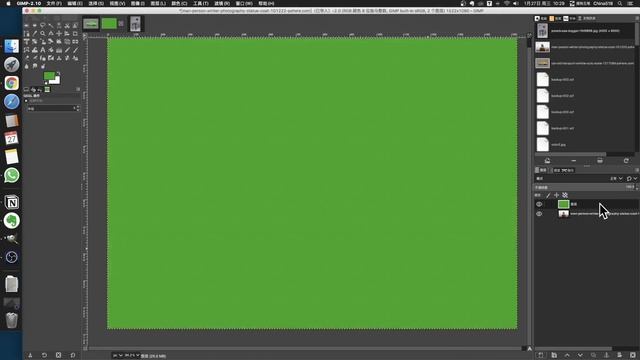Select the Paintbrush tool
Screen dimensions: 640x360
coord(75,50)
